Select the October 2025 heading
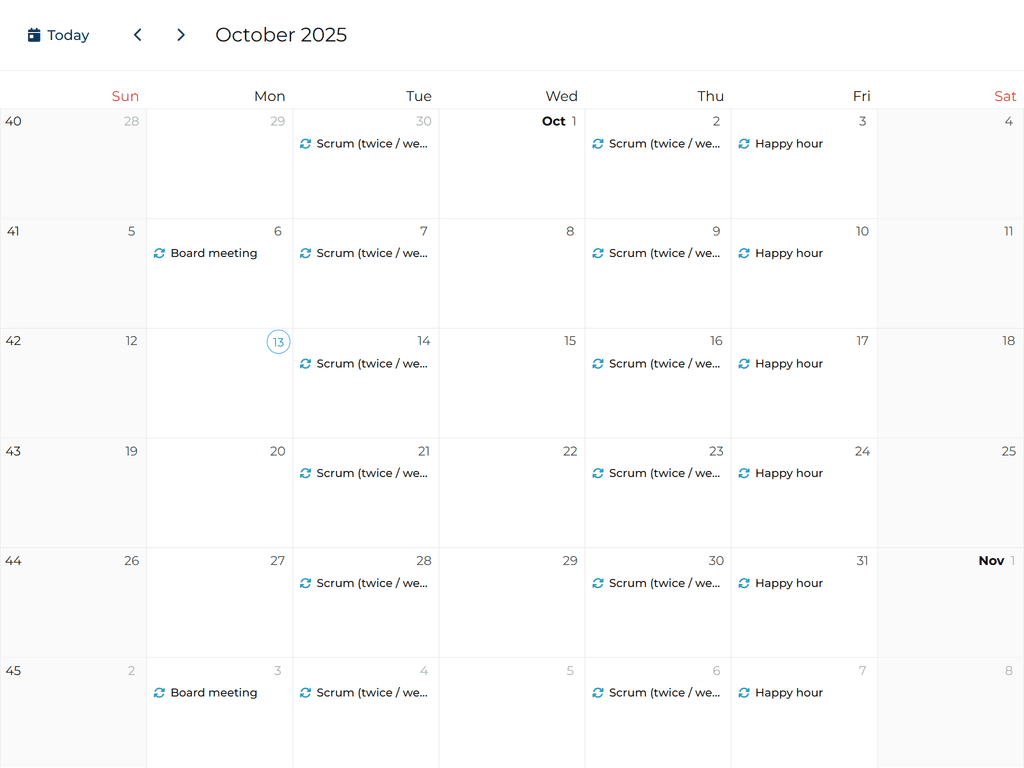1024x768 pixels. coord(281,34)
